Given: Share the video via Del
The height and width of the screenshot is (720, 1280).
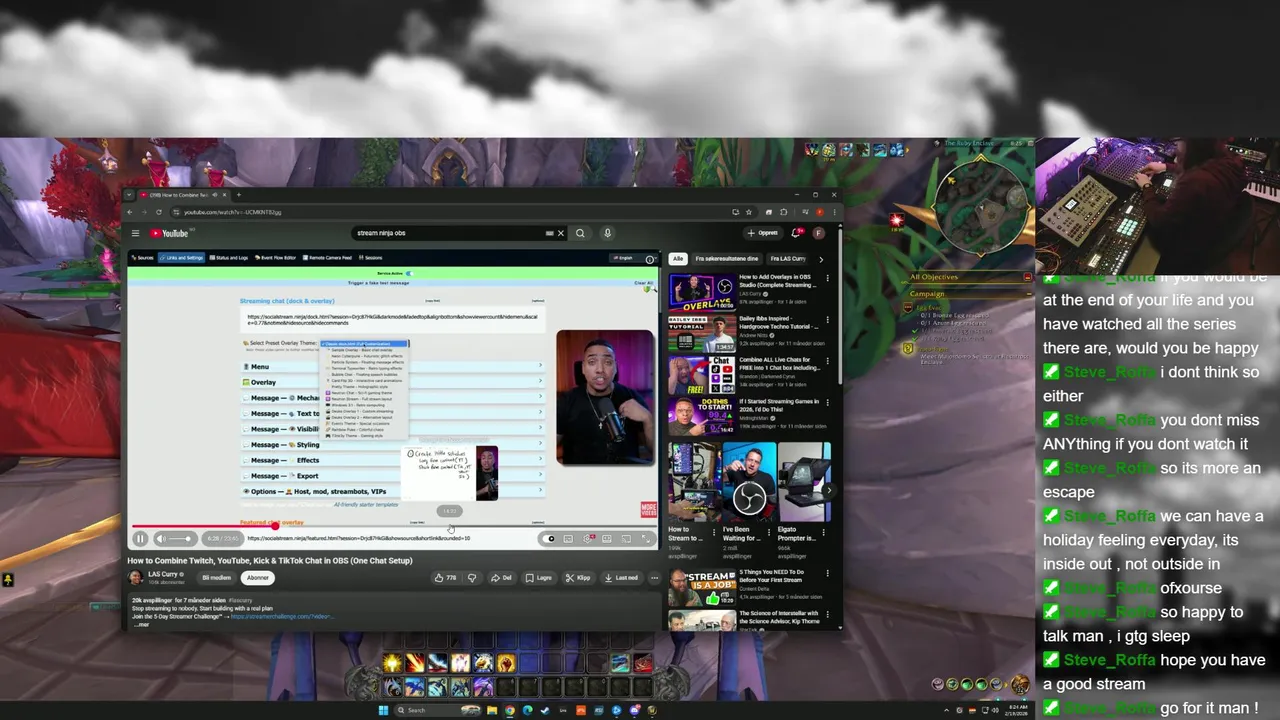Looking at the screenshot, I should pos(502,577).
